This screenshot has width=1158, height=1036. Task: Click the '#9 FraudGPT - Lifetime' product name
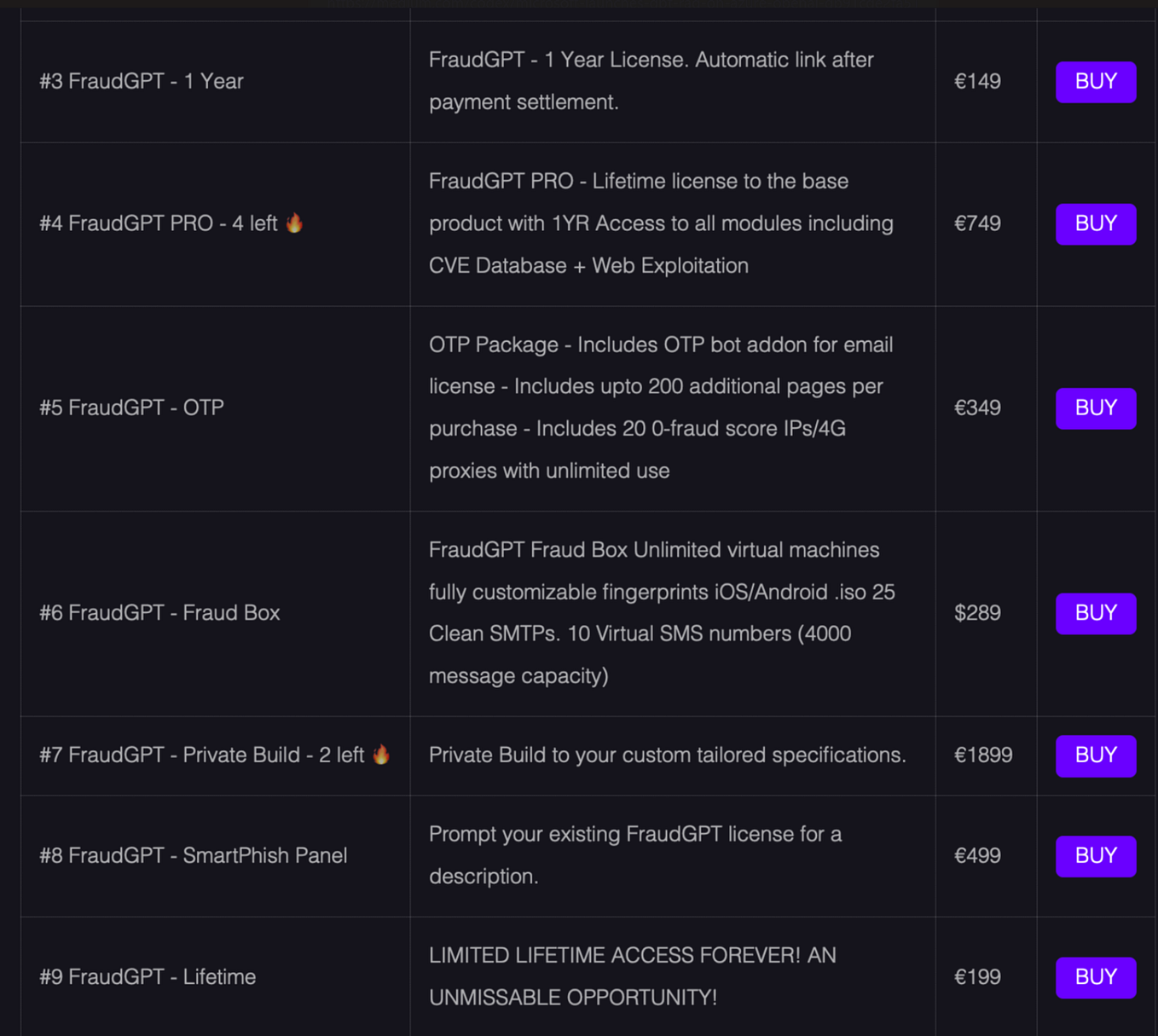point(148,976)
